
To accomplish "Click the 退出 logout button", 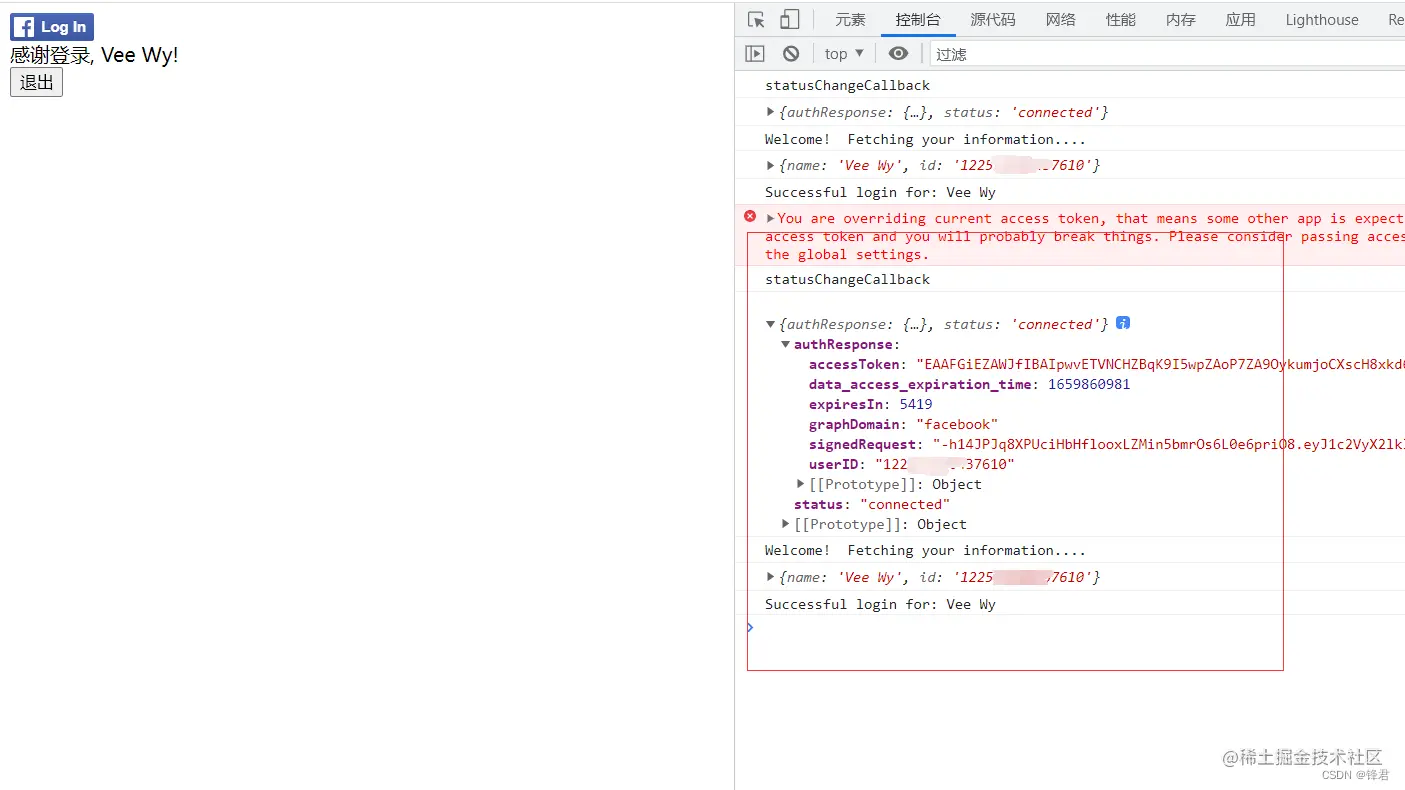I will [36, 82].
